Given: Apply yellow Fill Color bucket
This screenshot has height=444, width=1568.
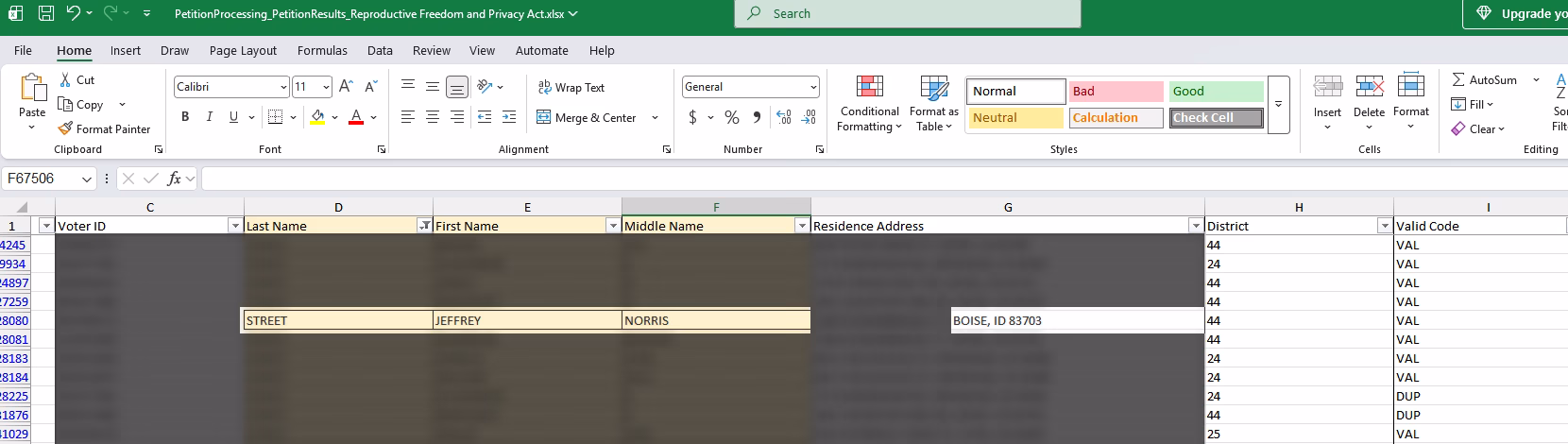Looking at the screenshot, I should click(318, 117).
